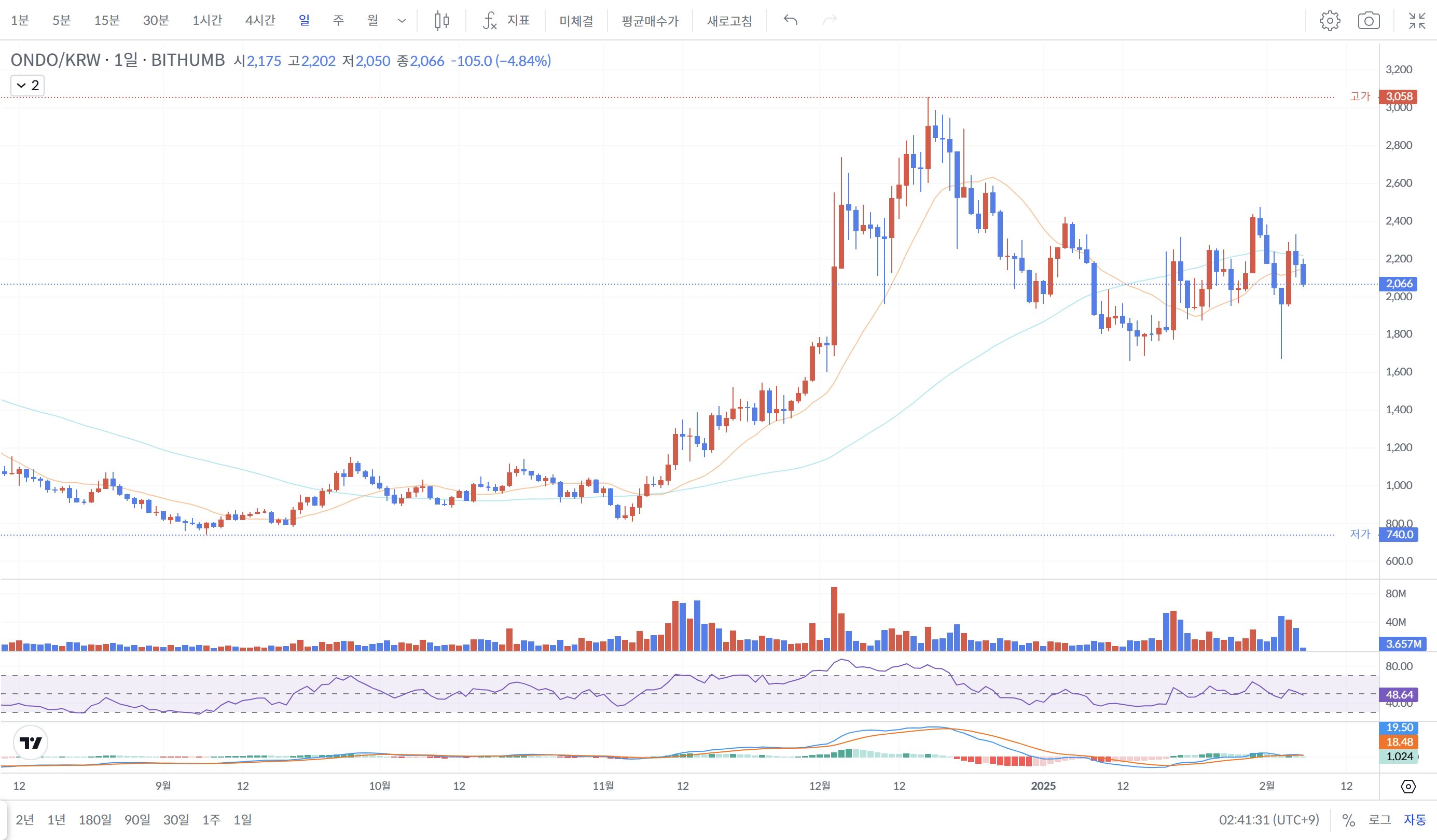The height and width of the screenshot is (840, 1437).
Task: Collapse the indicator legend showing 2
Action: point(27,86)
